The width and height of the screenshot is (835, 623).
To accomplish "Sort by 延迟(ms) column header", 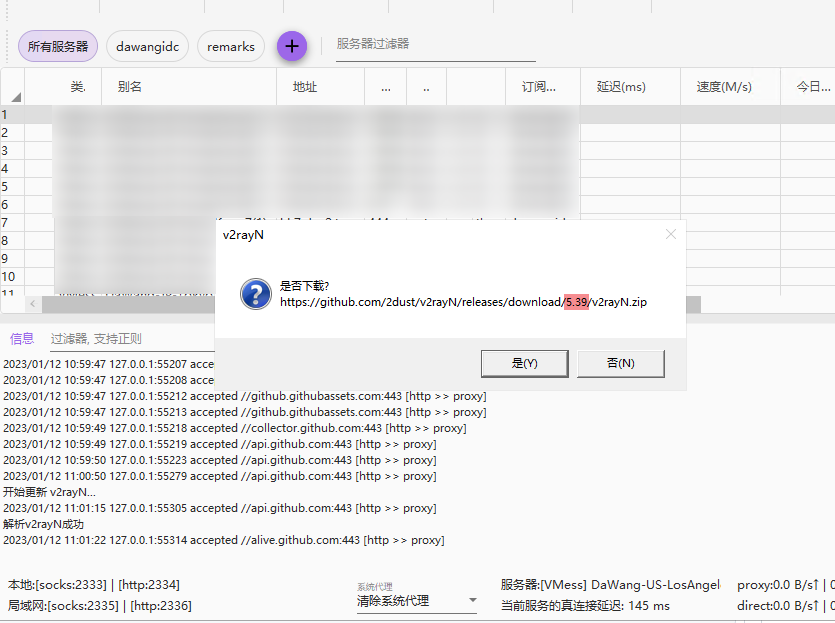I will point(631,87).
